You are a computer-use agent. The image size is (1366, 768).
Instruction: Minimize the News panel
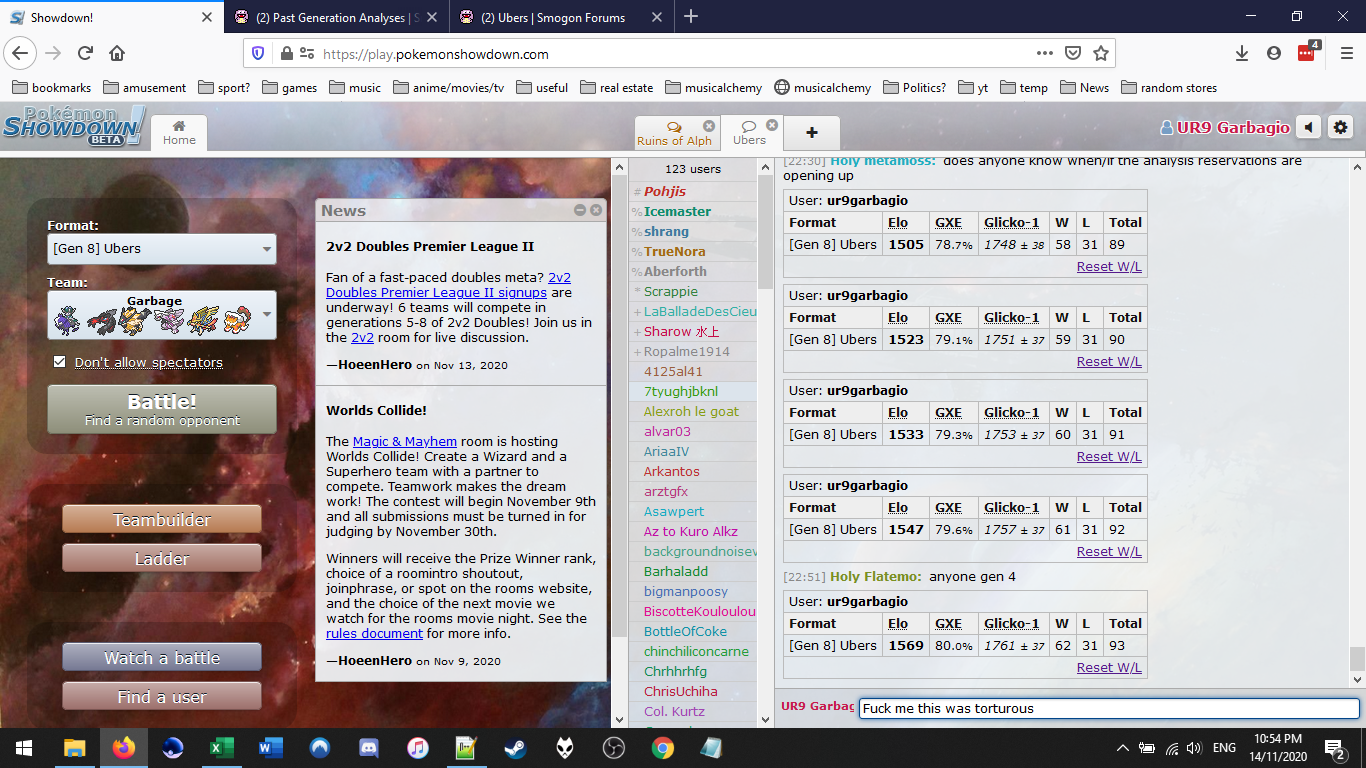(580, 210)
